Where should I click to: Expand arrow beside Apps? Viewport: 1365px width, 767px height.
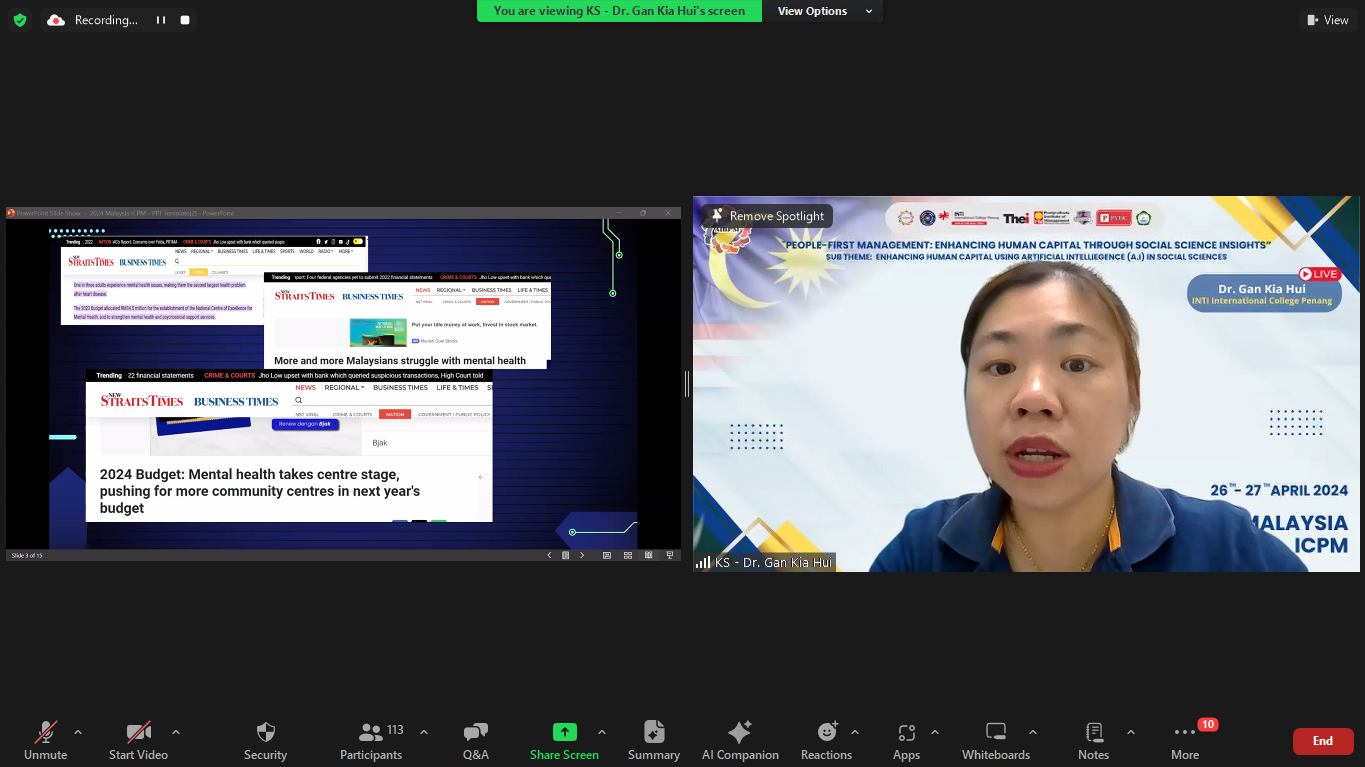pyautogui.click(x=935, y=732)
